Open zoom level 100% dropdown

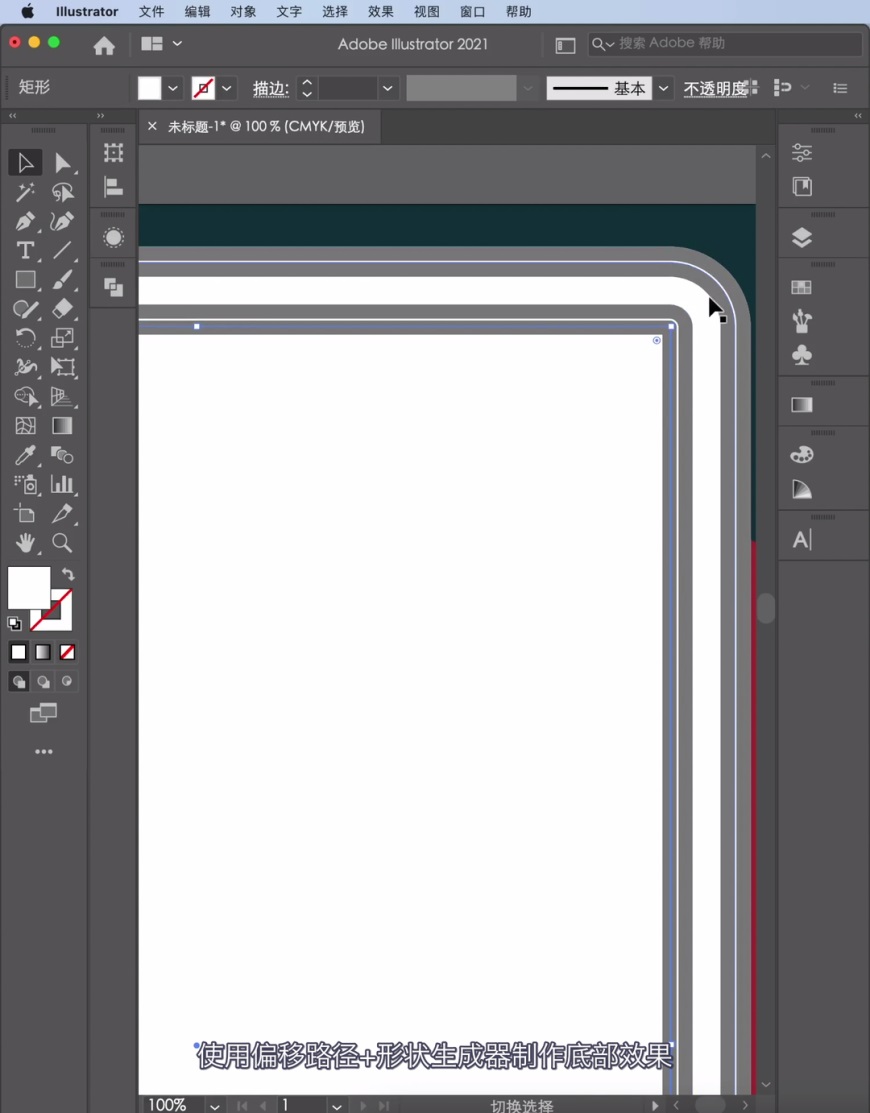coord(214,1105)
